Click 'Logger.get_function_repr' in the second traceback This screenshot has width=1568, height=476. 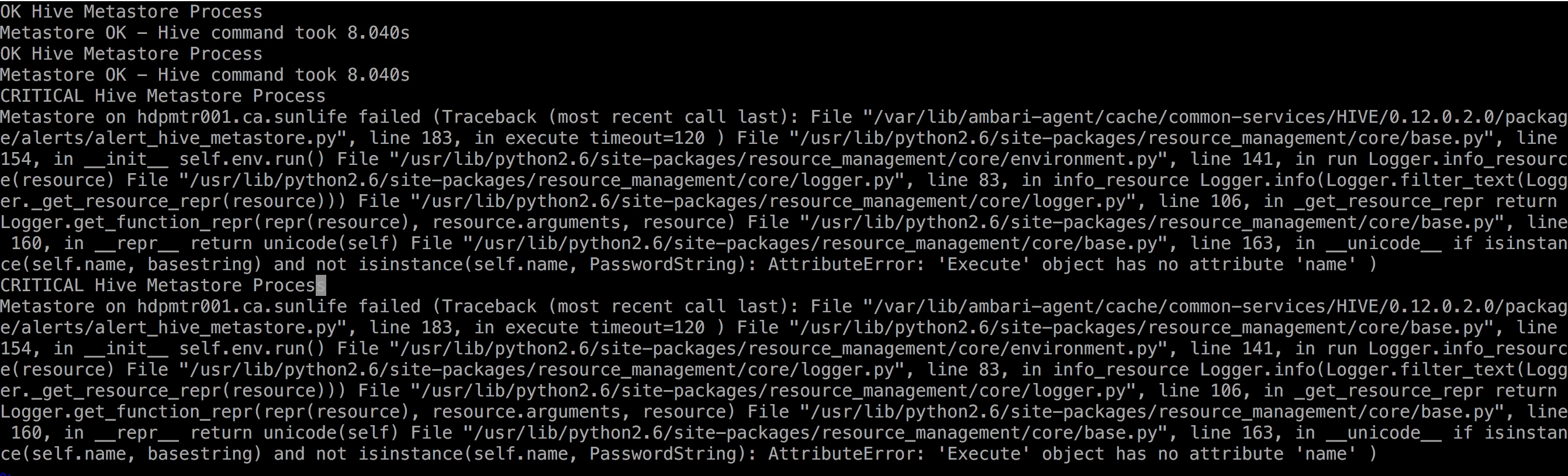[126, 412]
